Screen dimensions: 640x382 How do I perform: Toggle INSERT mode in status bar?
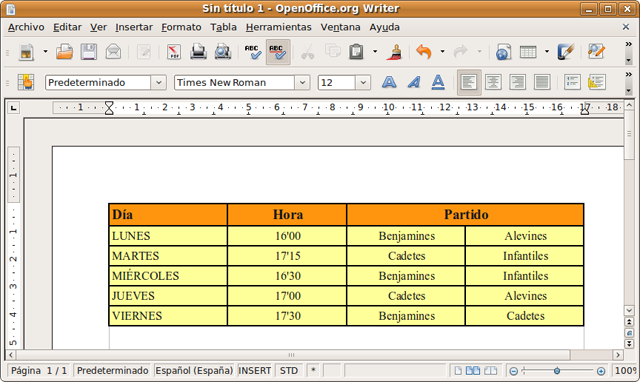coord(254,371)
